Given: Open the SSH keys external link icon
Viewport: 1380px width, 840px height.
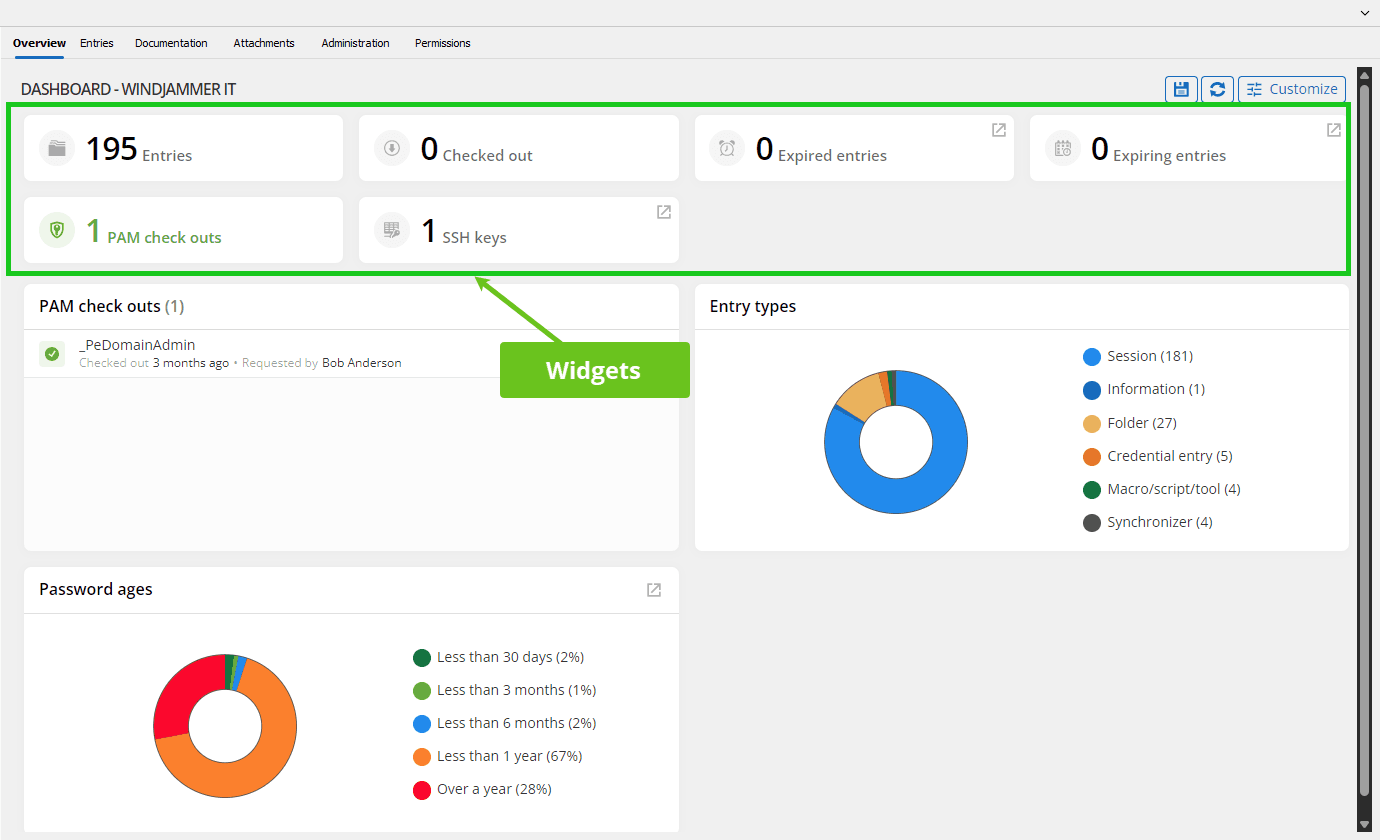Looking at the screenshot, I should [x=663, y=212].
